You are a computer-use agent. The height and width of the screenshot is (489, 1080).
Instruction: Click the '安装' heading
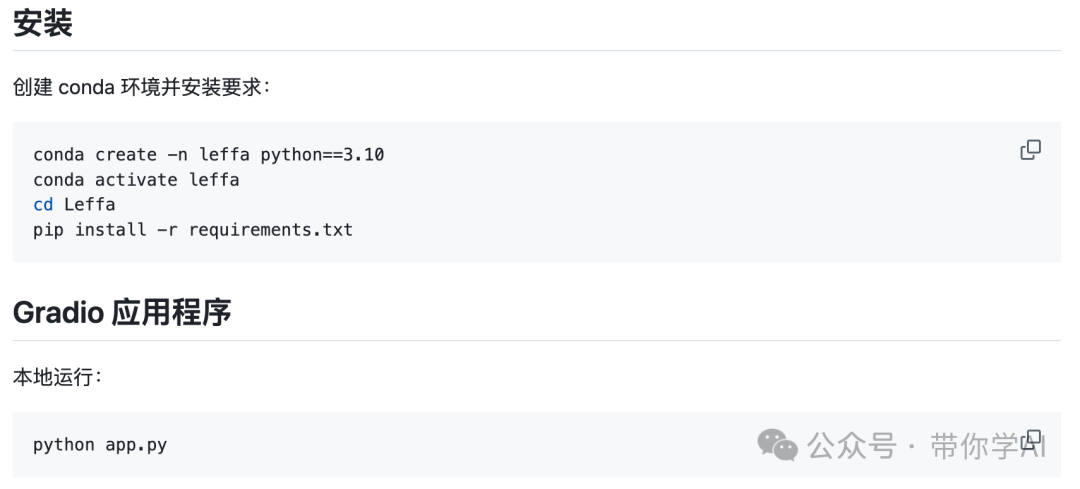pos(43,23)
